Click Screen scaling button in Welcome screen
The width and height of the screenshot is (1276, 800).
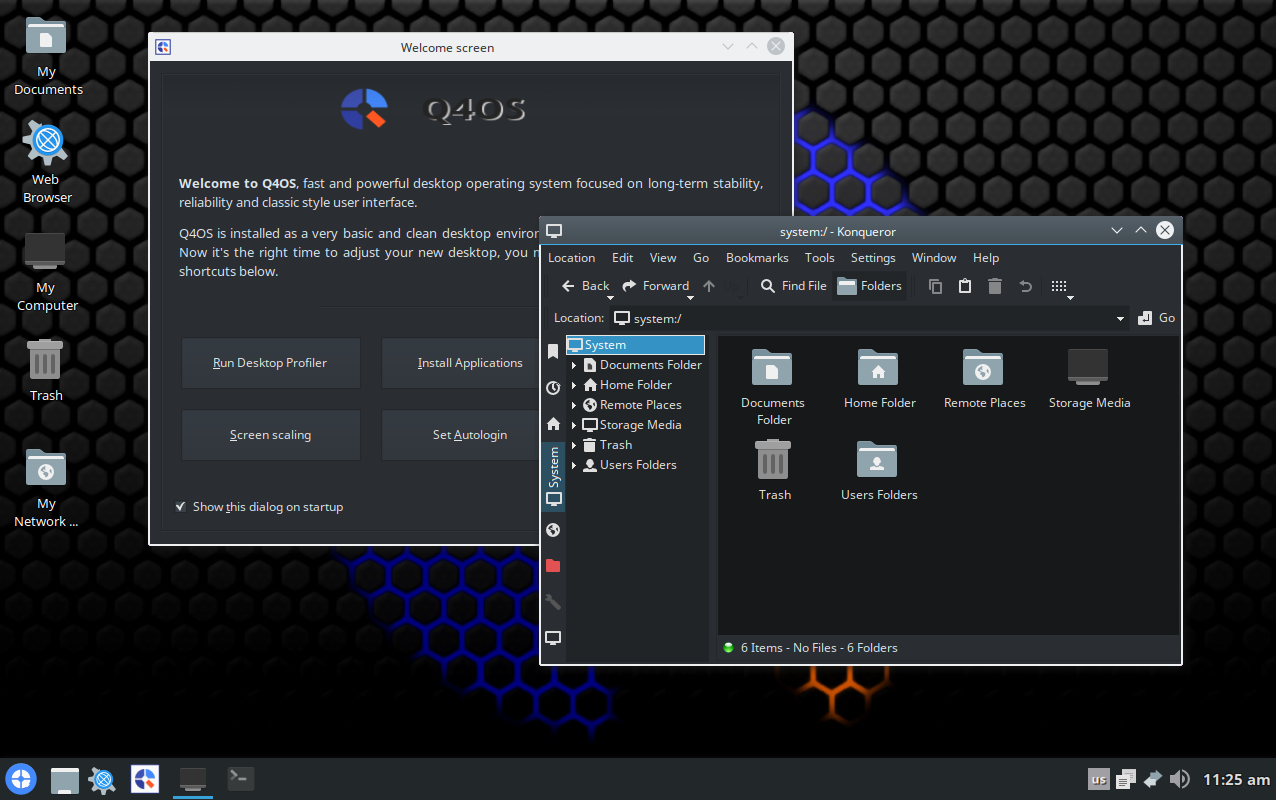click(x=270, y=435)
